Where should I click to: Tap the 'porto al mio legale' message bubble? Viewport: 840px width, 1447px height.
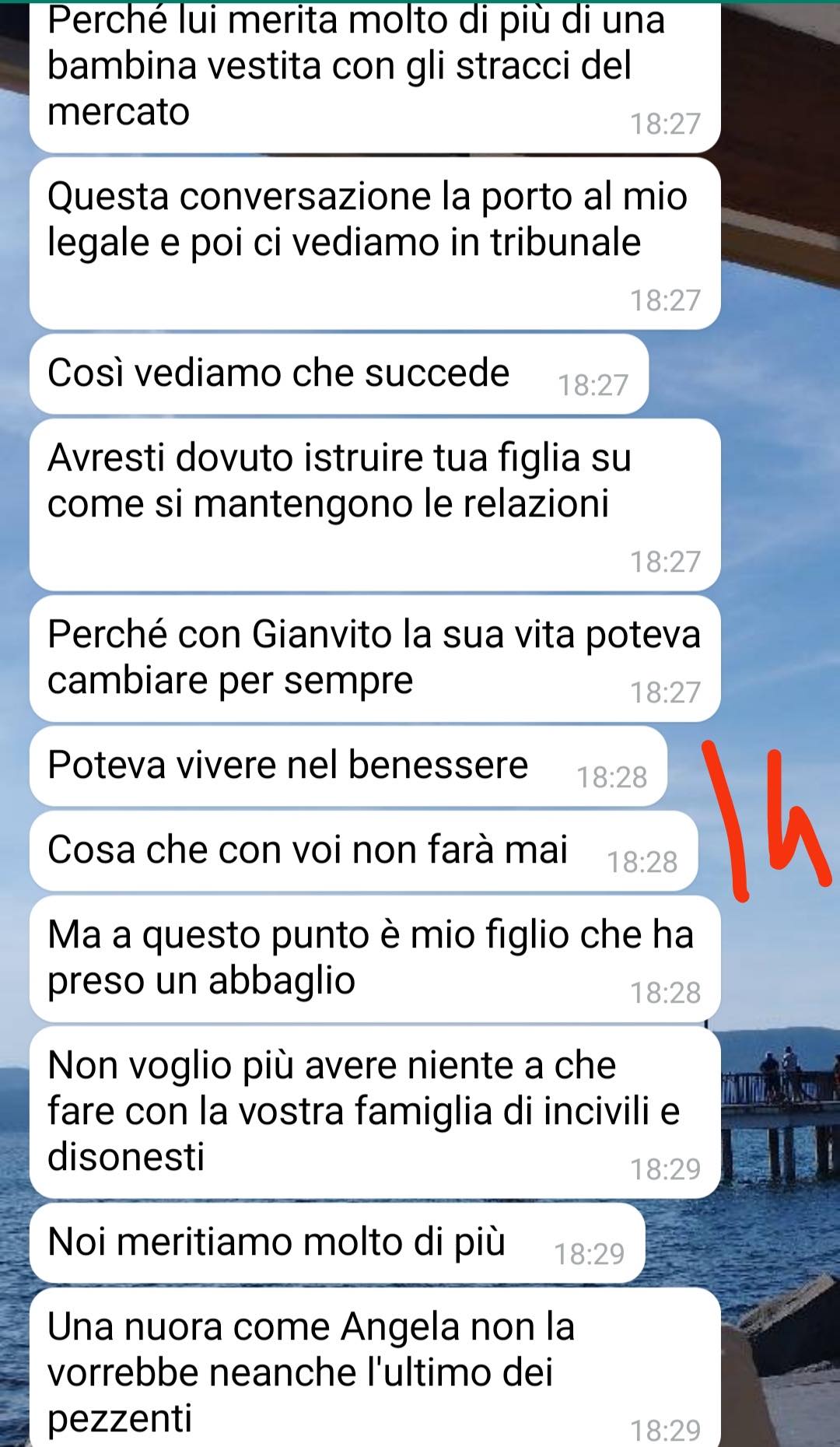[375, 244]
